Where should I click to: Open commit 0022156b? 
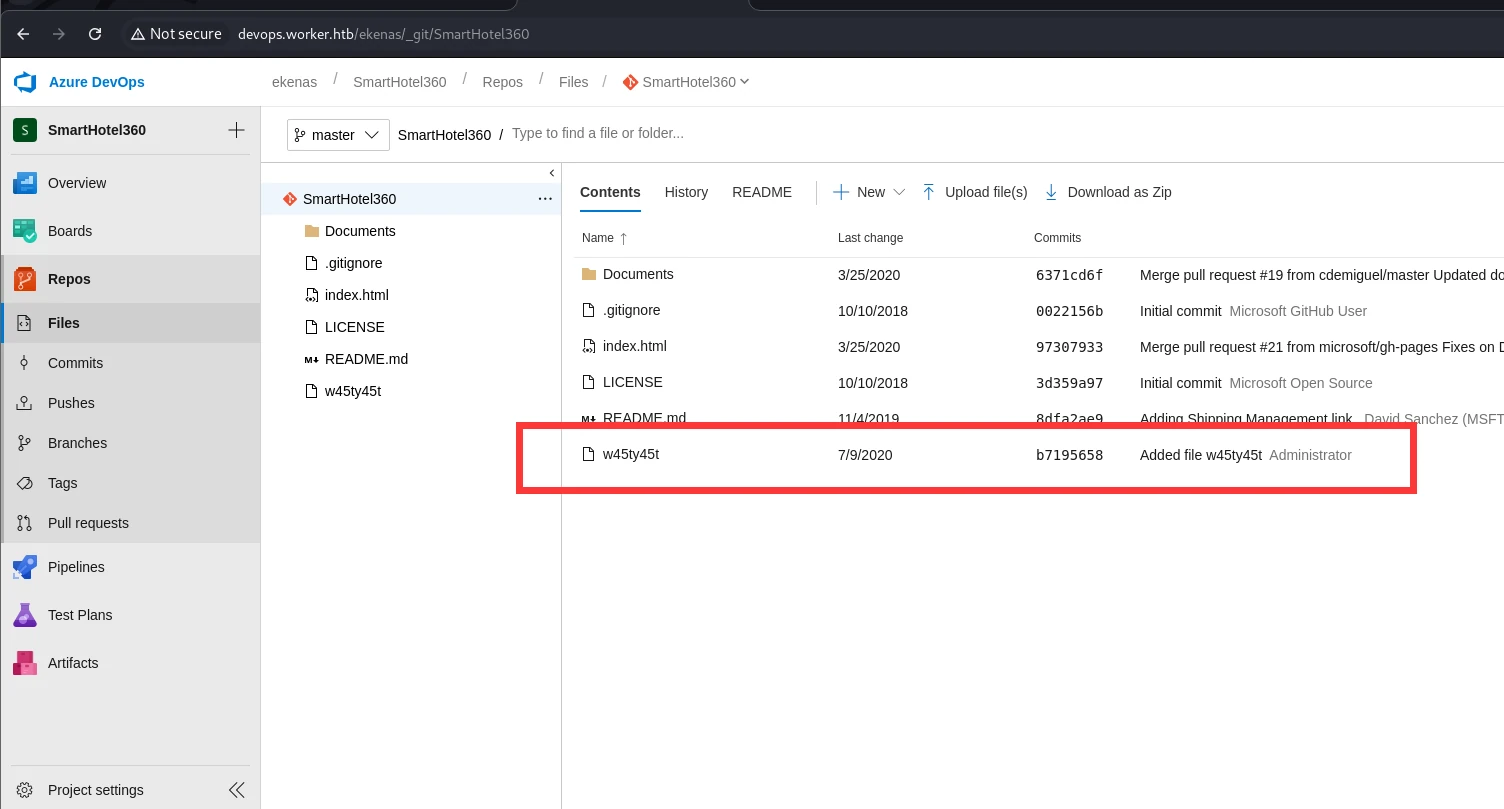(x=1069, y=311)
